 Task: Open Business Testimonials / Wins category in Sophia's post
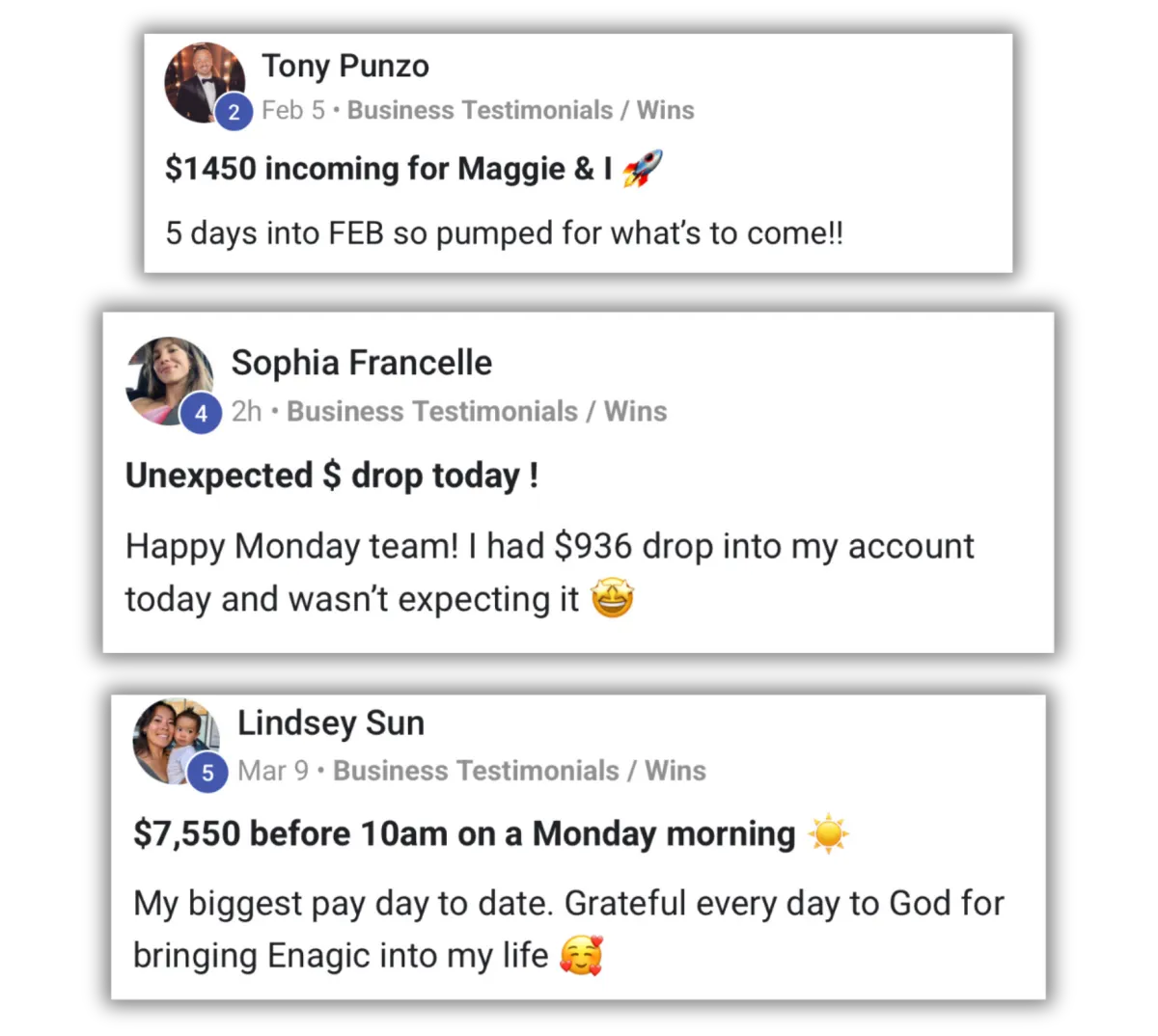[477, 411]
